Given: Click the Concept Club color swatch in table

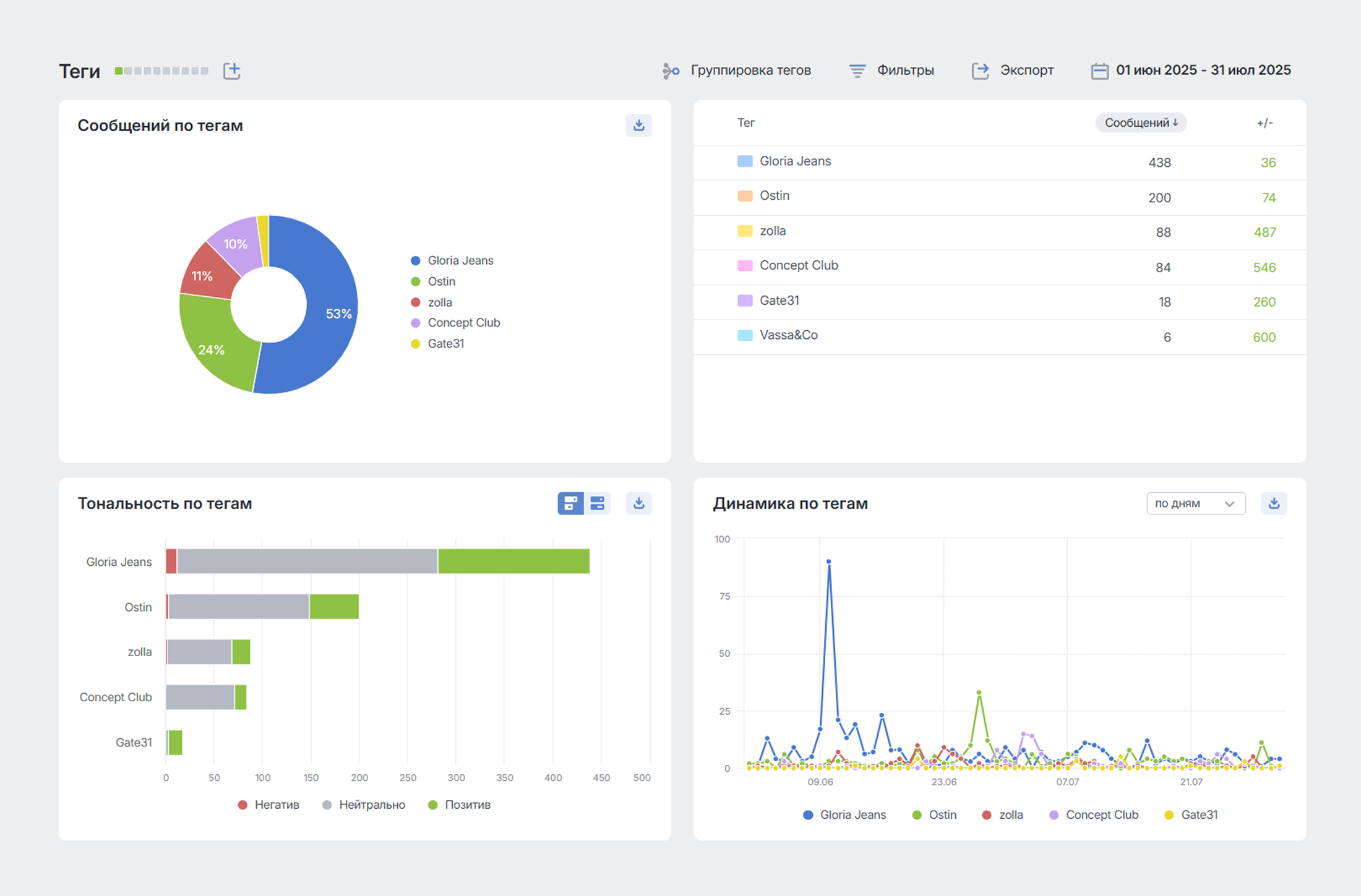Looking at the screenshot, I should click(745, 266).
